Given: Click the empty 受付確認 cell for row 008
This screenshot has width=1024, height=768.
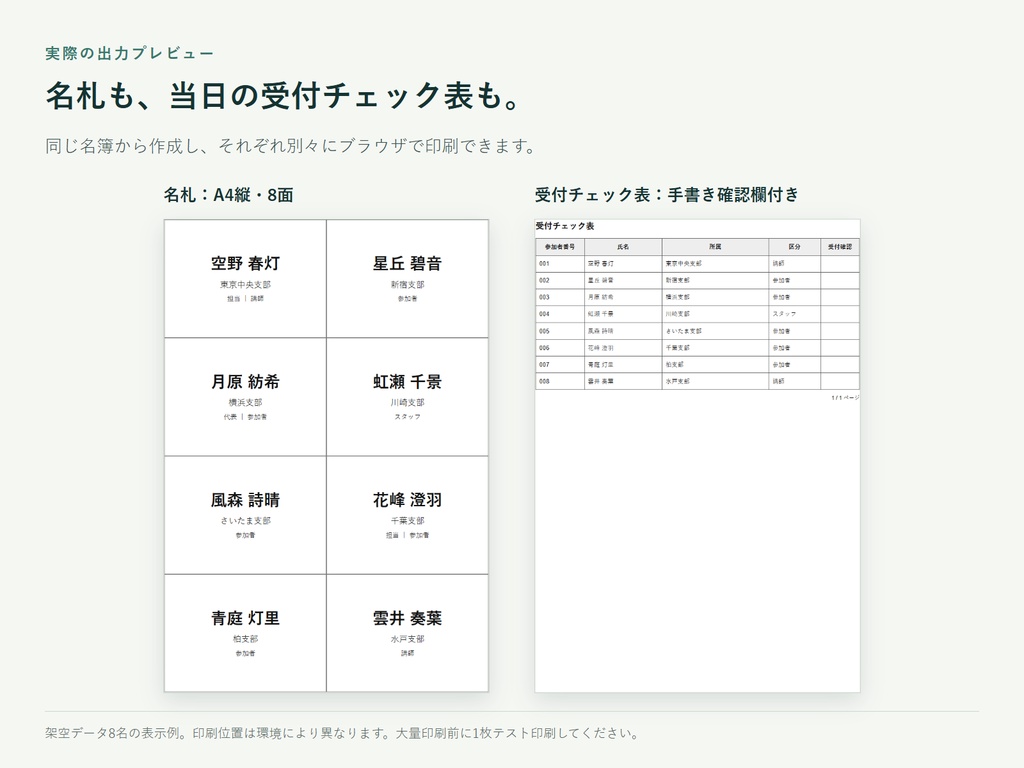Looking at the screenshot, I should click(x=840, y=381).
